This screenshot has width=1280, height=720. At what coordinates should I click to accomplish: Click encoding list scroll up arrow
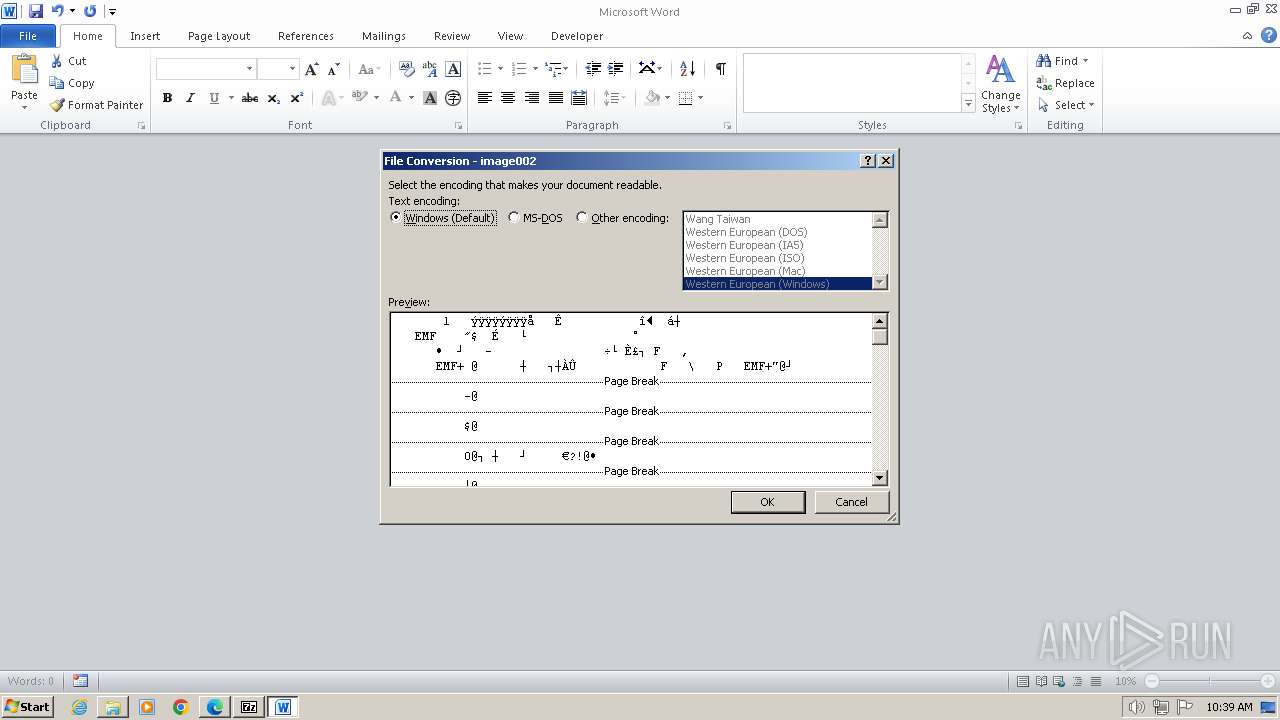click(x=880, y=220)
